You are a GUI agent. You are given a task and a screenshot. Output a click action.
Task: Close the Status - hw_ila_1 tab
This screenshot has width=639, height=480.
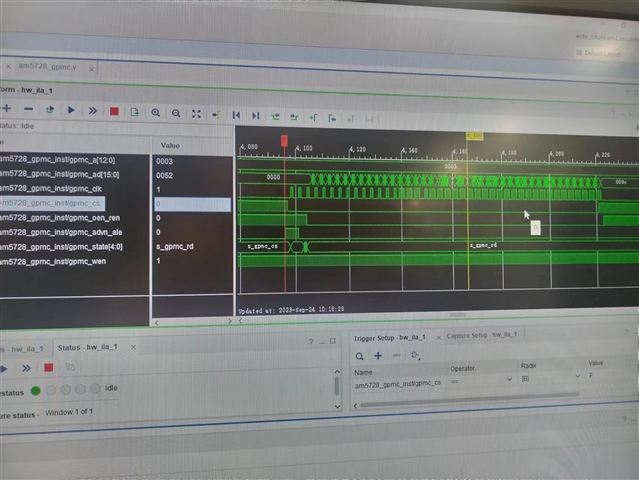[x=133, y=347]
